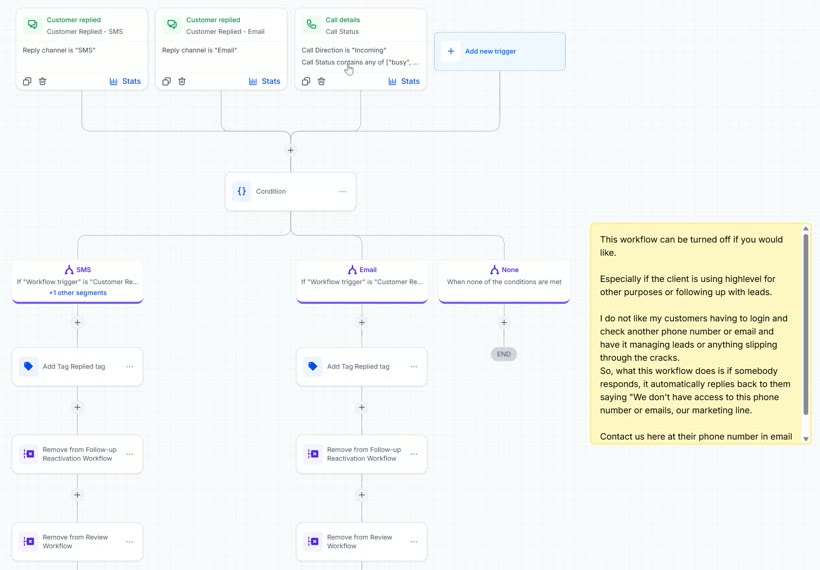The width and height of the screenshot is (820, 570).
Task: Click the tag icon in Email branch action
Action: point(313,367)
